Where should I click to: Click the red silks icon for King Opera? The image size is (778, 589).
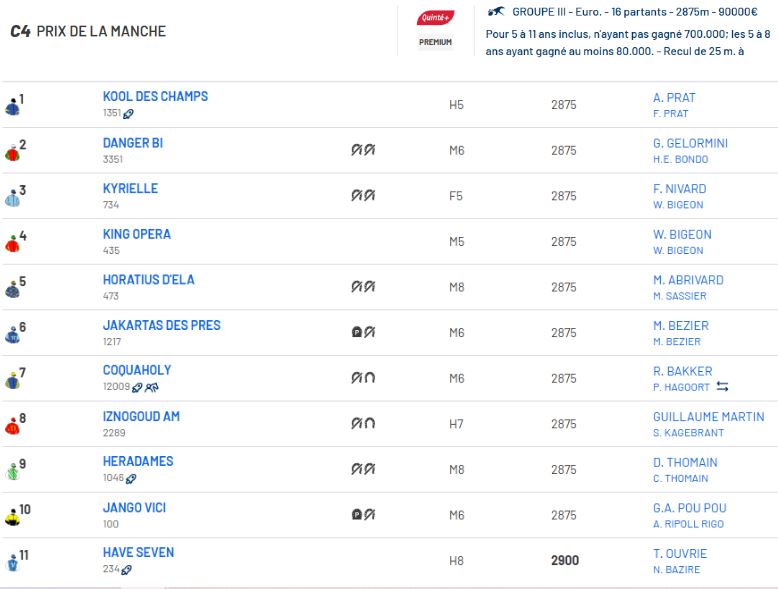pos(12,243)
